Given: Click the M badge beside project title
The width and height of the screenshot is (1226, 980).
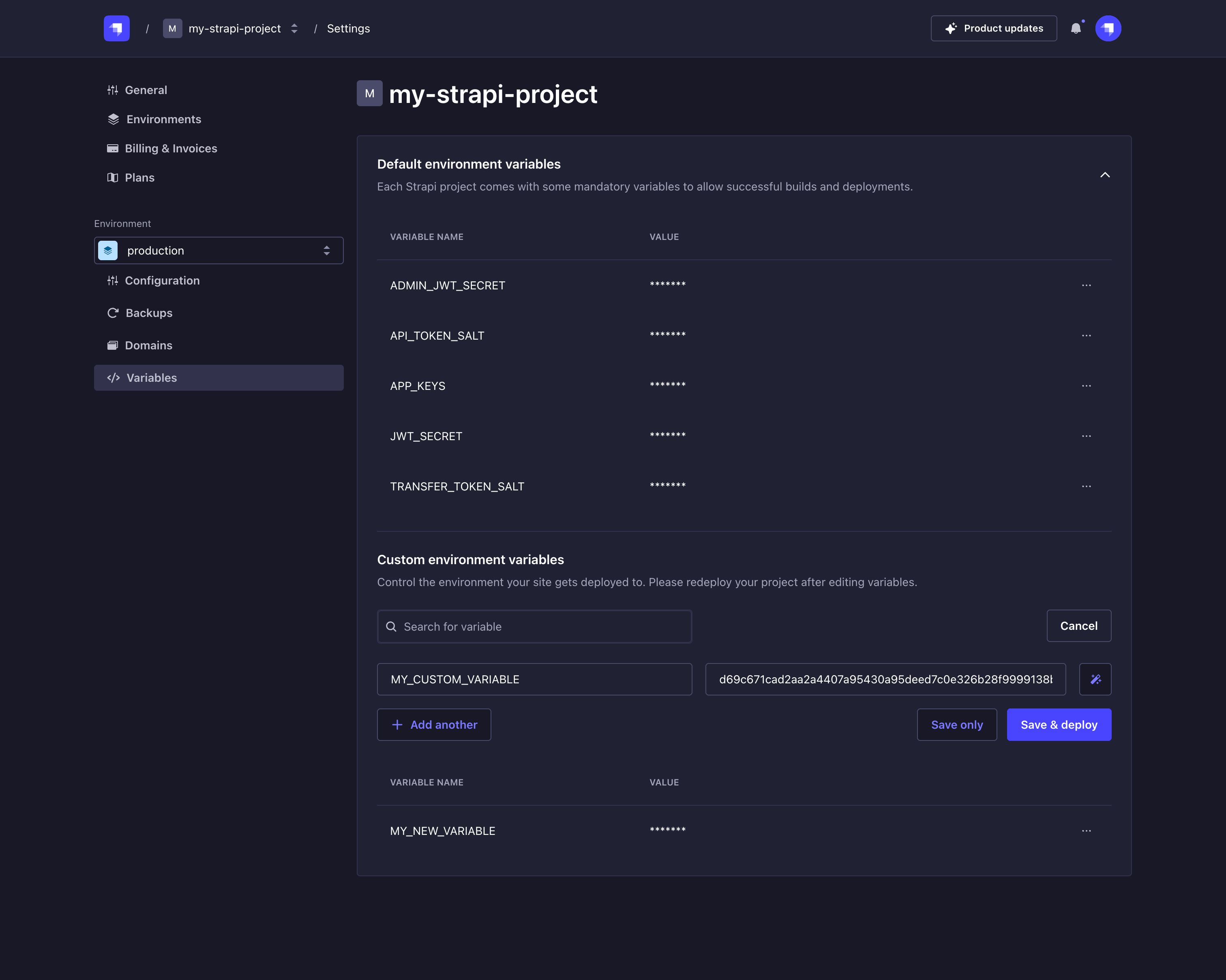Looking at the screenshot, I should [x=370, y=93].
